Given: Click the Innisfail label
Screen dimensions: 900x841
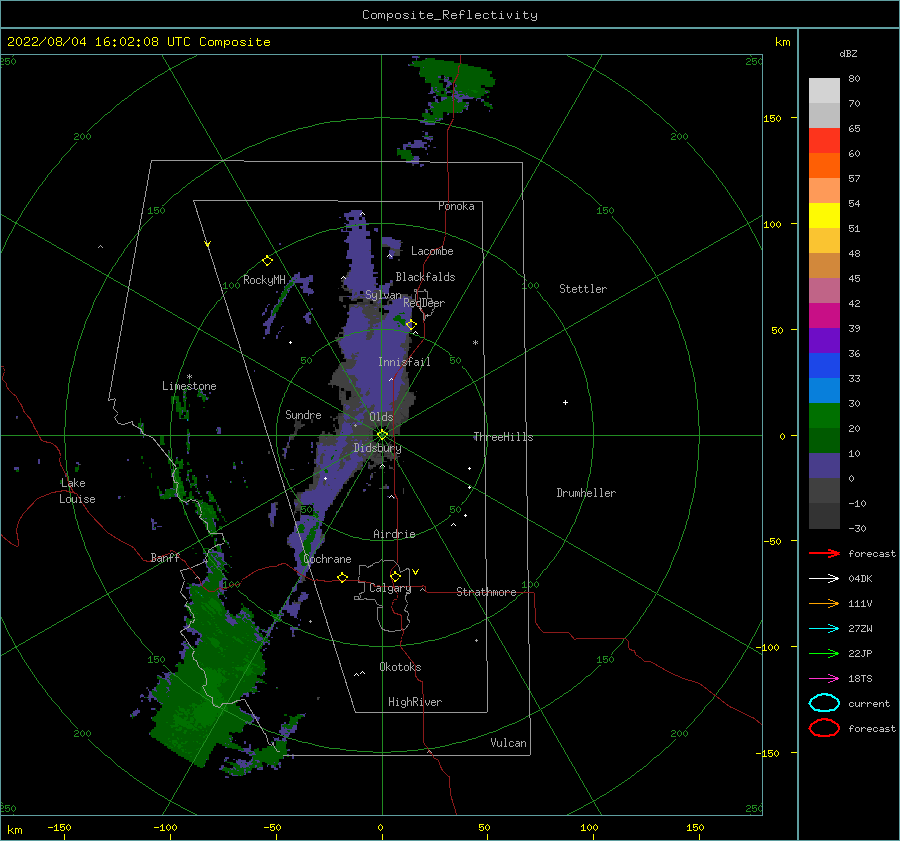Looking at the screenshot, I should (x=404, y=362).
